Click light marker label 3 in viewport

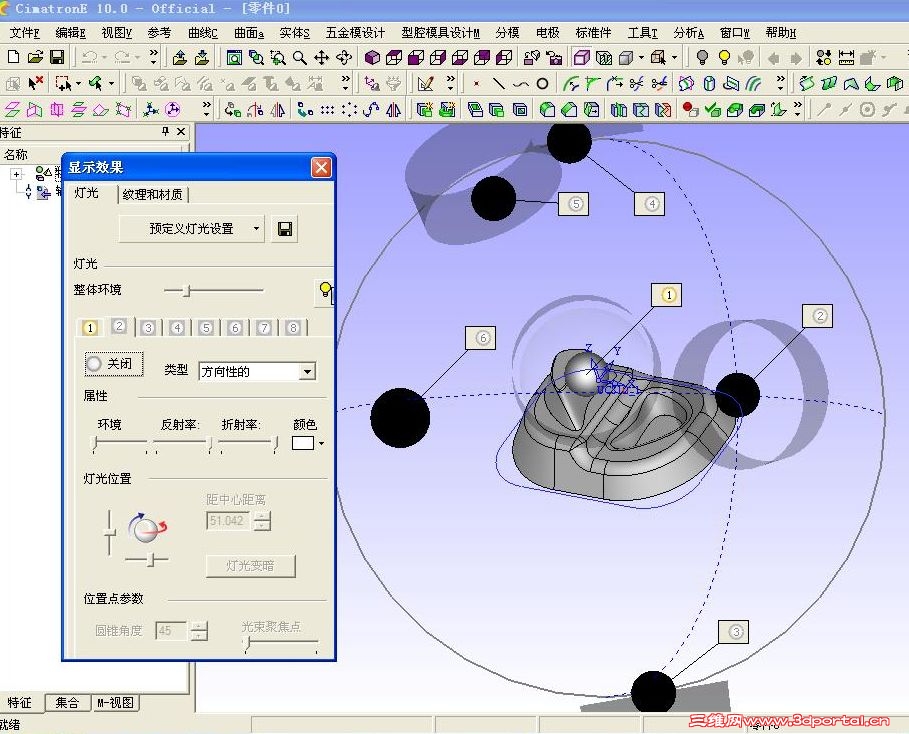[733, 632]
